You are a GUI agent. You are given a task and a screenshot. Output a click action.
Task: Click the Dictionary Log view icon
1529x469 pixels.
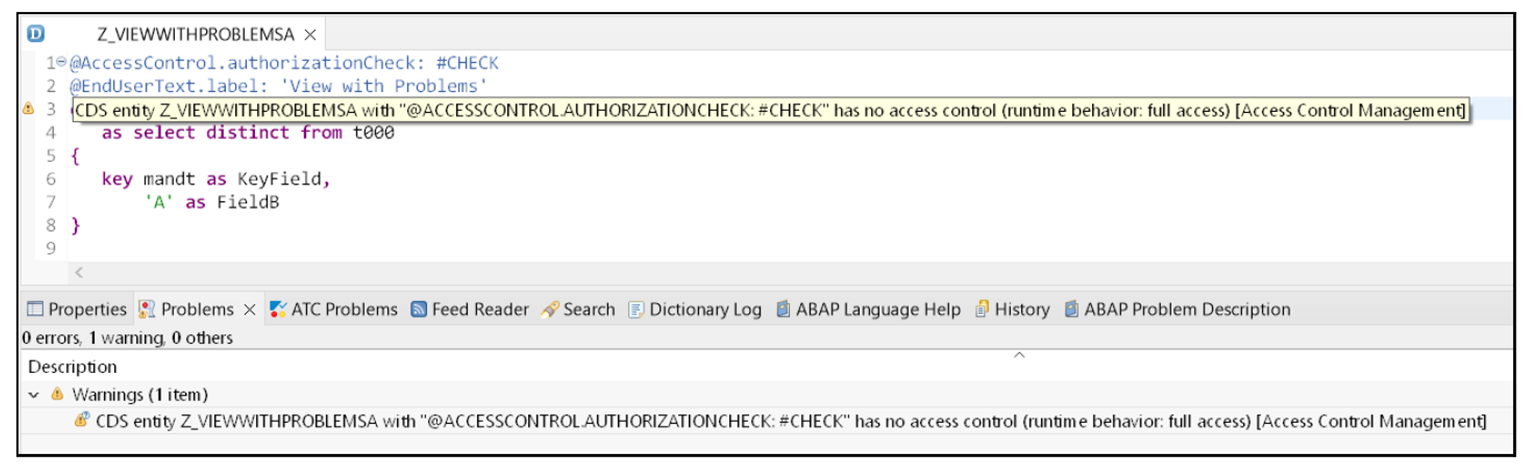pos(636,309)
